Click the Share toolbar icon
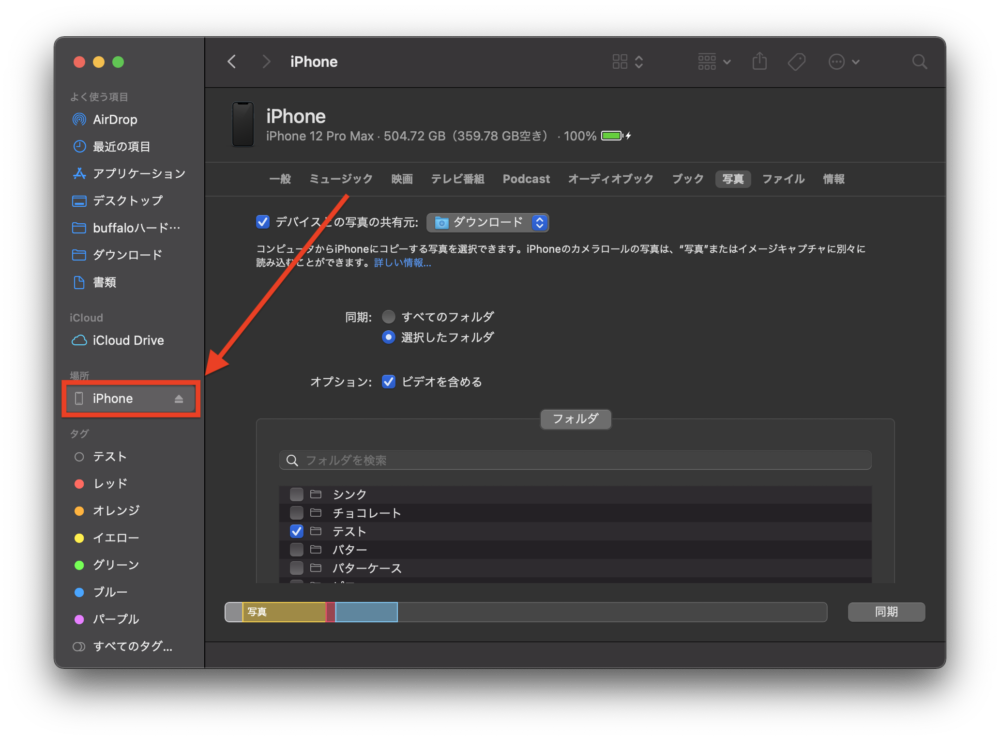The image size is (1000, 740). pos(759,61)
